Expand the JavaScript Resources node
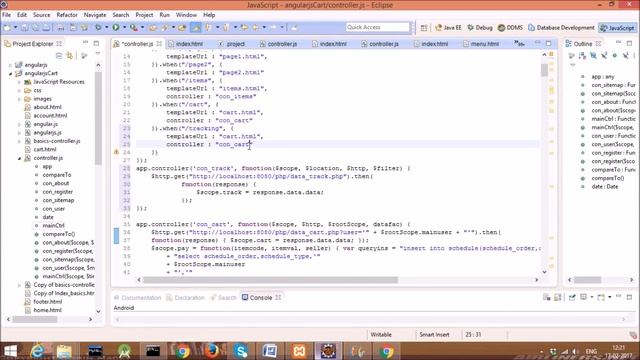The image size is (640, 360). [19, 82]
